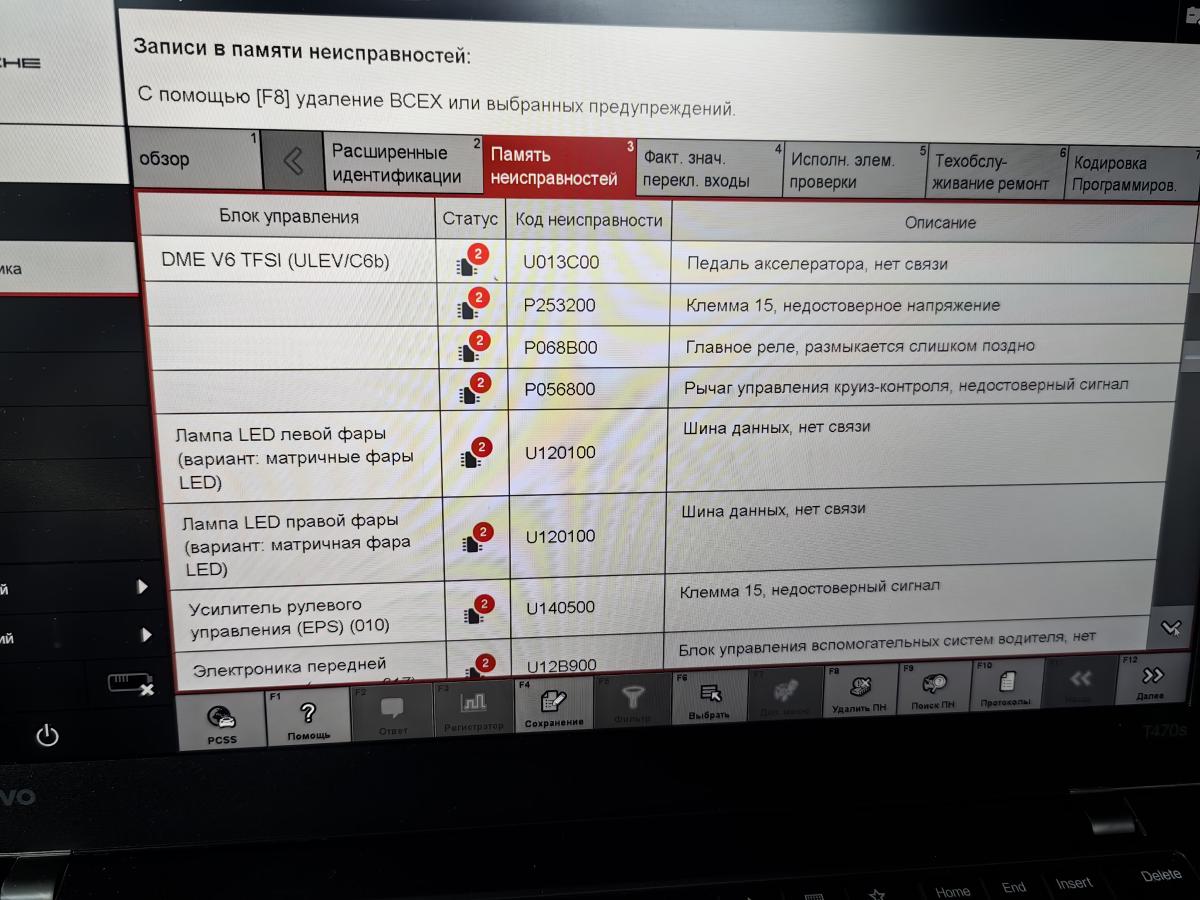
Task: Open Помощь (help) with the question mark icon
Action: (x=308, y=717)
